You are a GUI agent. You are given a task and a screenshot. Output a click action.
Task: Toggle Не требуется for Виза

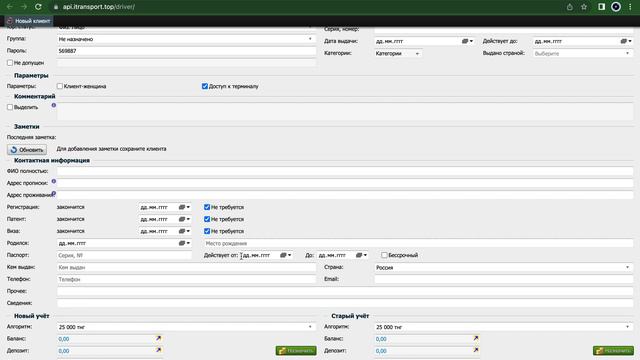tap(207, 231)
